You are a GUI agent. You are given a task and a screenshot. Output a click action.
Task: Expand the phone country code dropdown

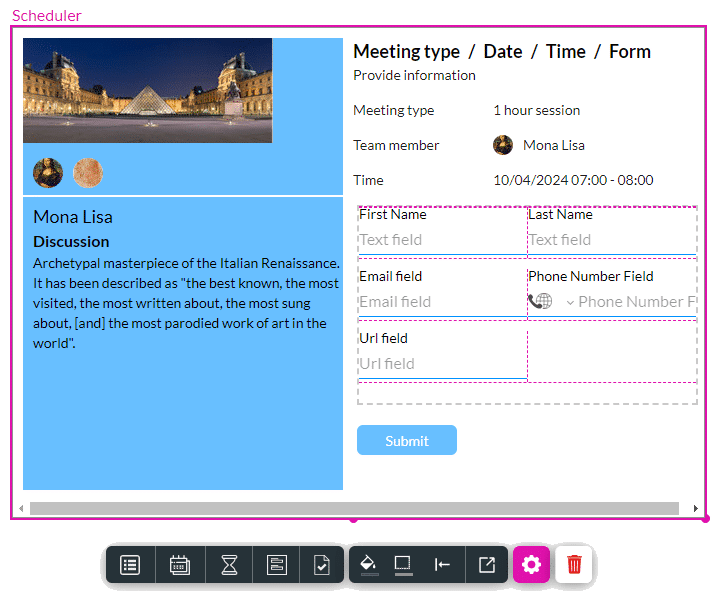tap(570, 302)
